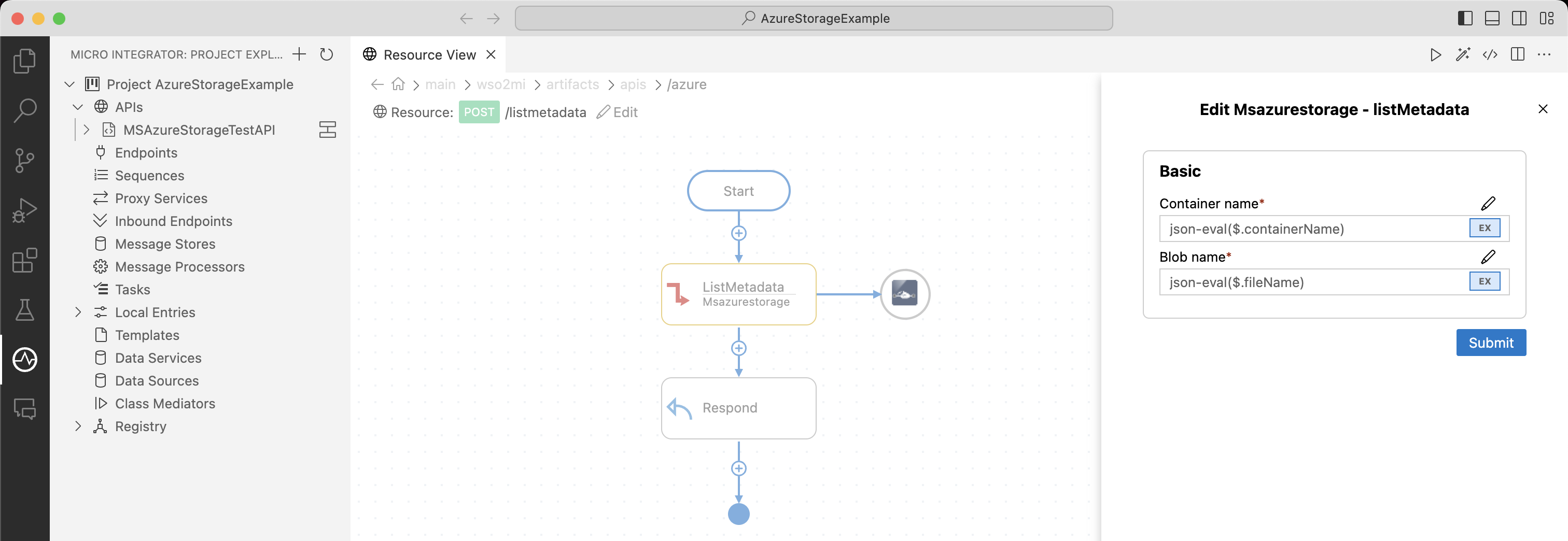
Task: Open expression editor for Blob name
Action: click(x=1488, y=257)
